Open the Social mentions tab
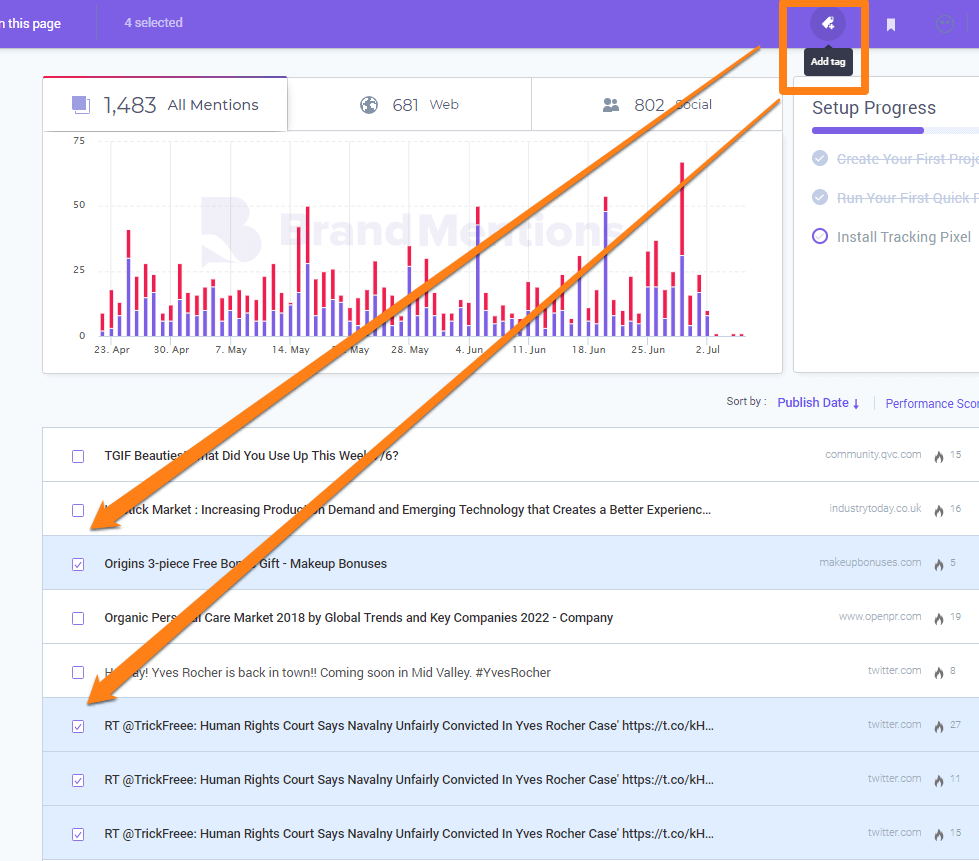Viewport: 979px width, 861px height. pyautogui.click(x=657, y=104)
